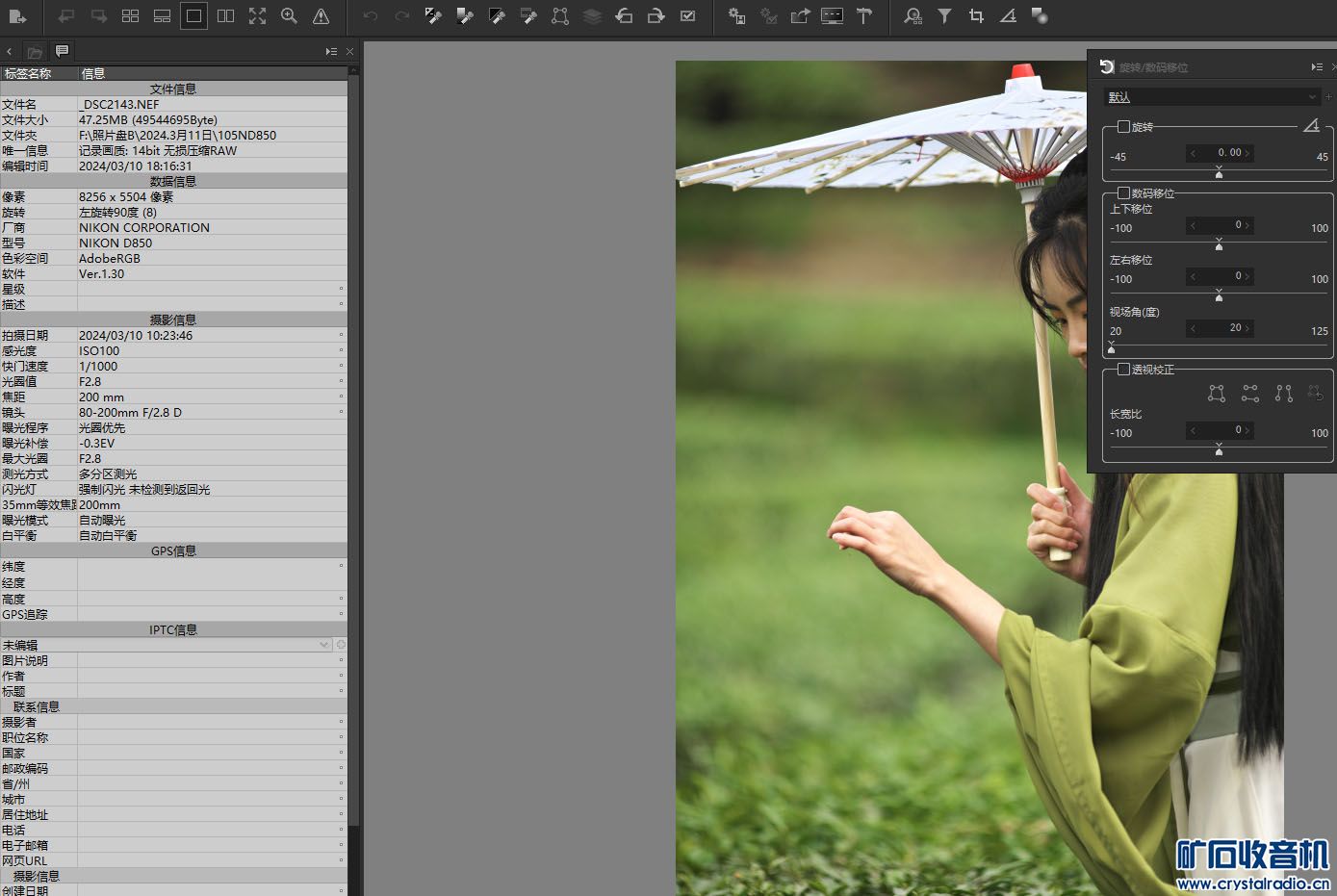1337x896 pixels.
Task: Open the filter funnel icon
Action: [x=944, y=16]
